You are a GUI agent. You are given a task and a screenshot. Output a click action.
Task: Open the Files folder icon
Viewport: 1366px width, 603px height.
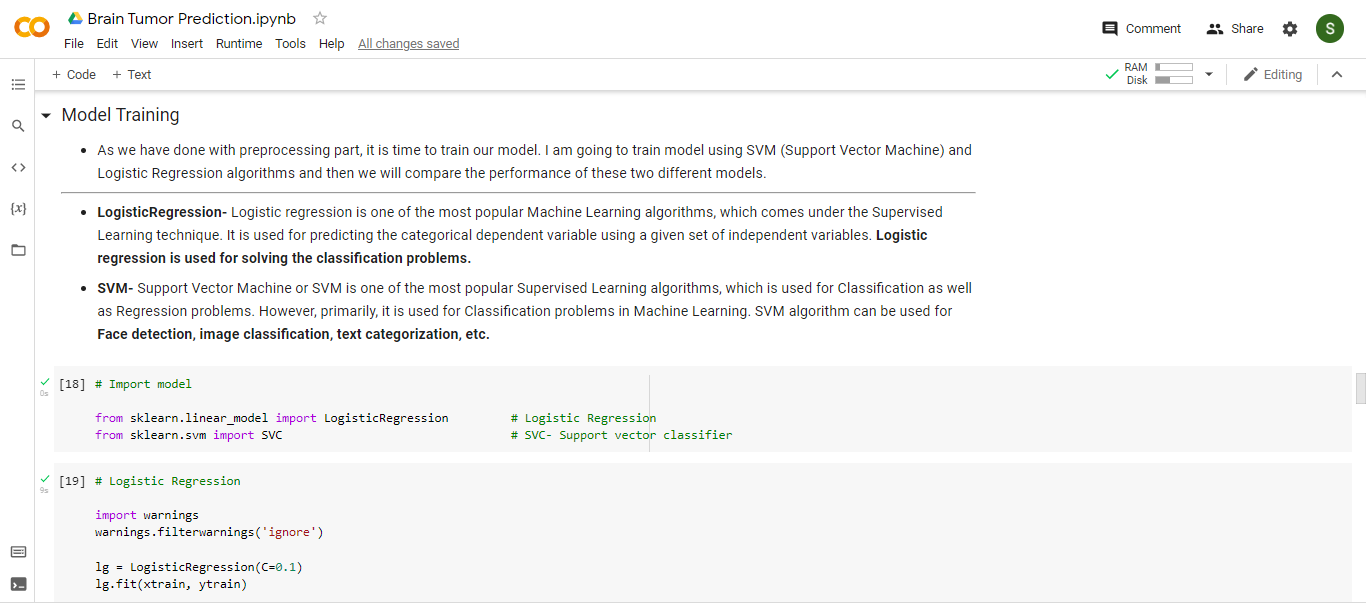pos(18,250)
